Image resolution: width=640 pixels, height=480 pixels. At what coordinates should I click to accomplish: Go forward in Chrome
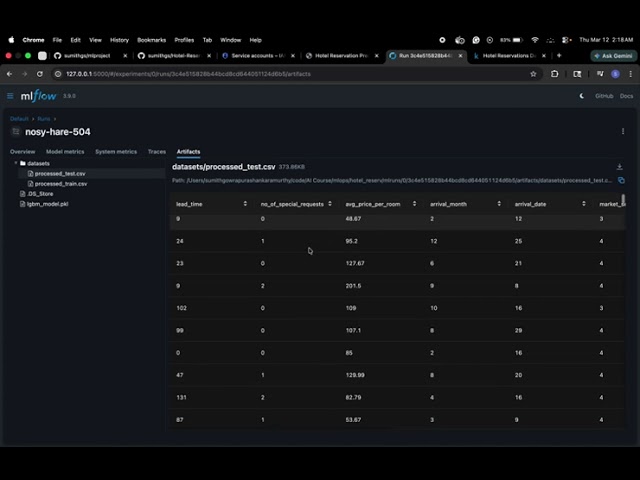pos(24,74)
